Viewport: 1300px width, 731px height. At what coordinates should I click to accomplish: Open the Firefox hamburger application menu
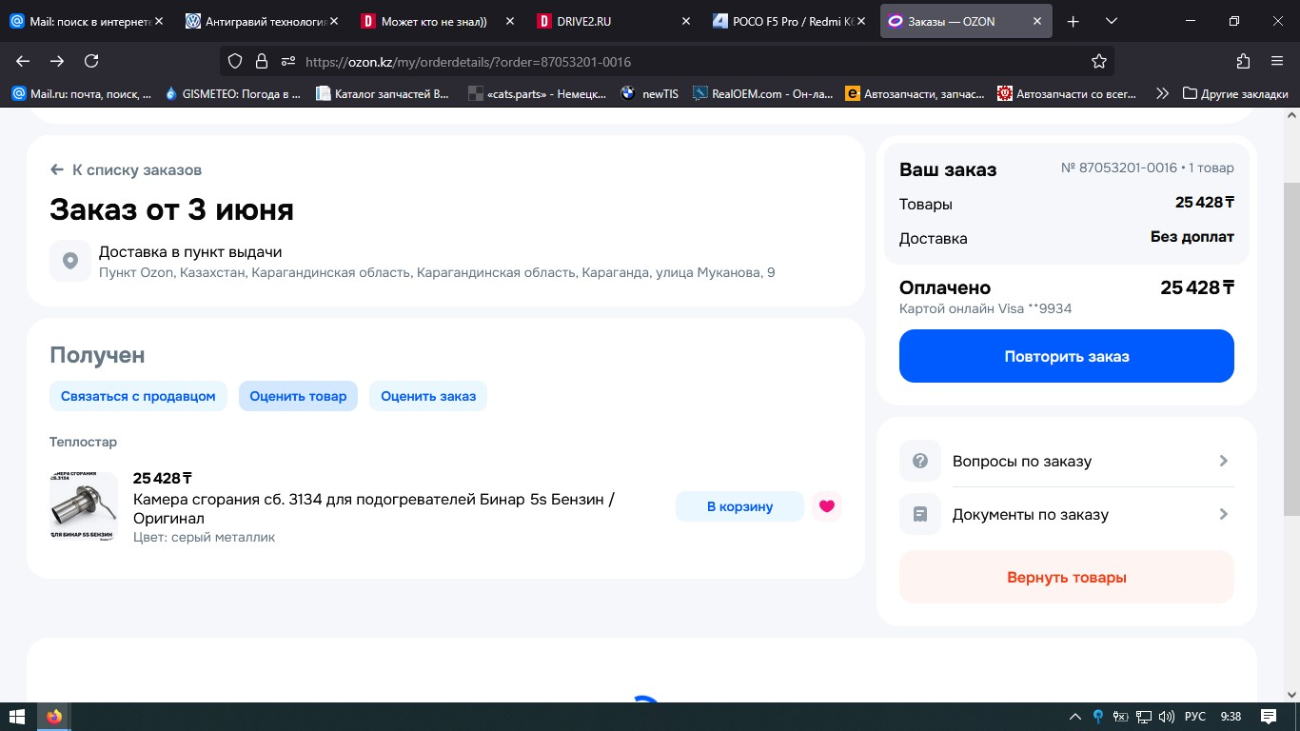tap(1277, 61)
